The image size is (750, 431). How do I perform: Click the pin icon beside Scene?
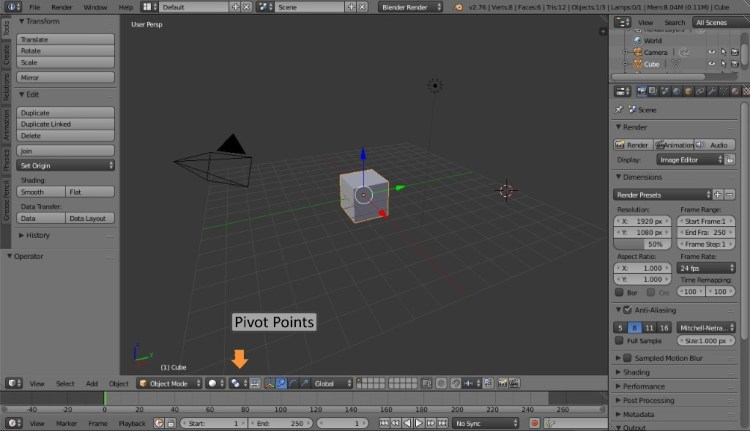tap(619, 110)
